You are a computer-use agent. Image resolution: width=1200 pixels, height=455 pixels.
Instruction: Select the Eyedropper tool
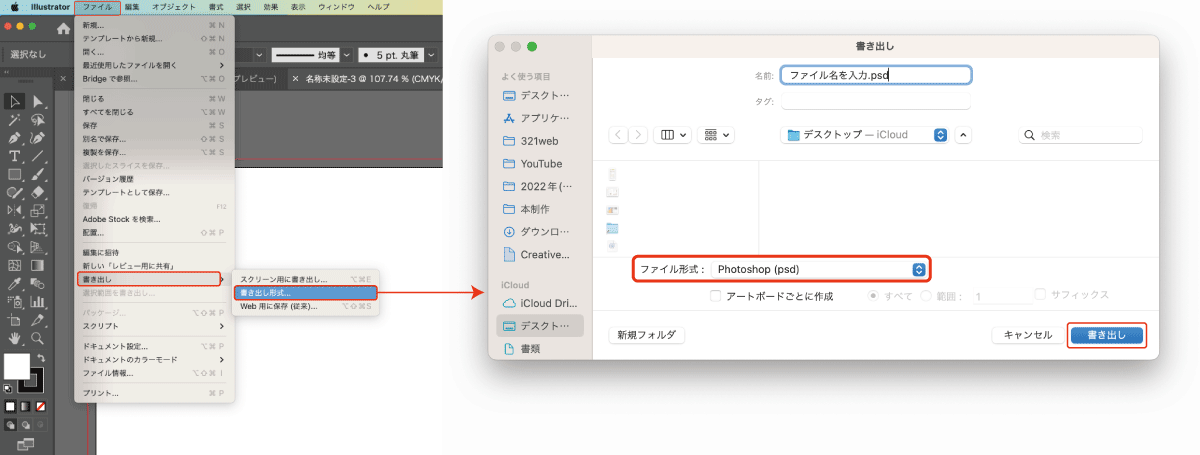click(x=15, y=283)
